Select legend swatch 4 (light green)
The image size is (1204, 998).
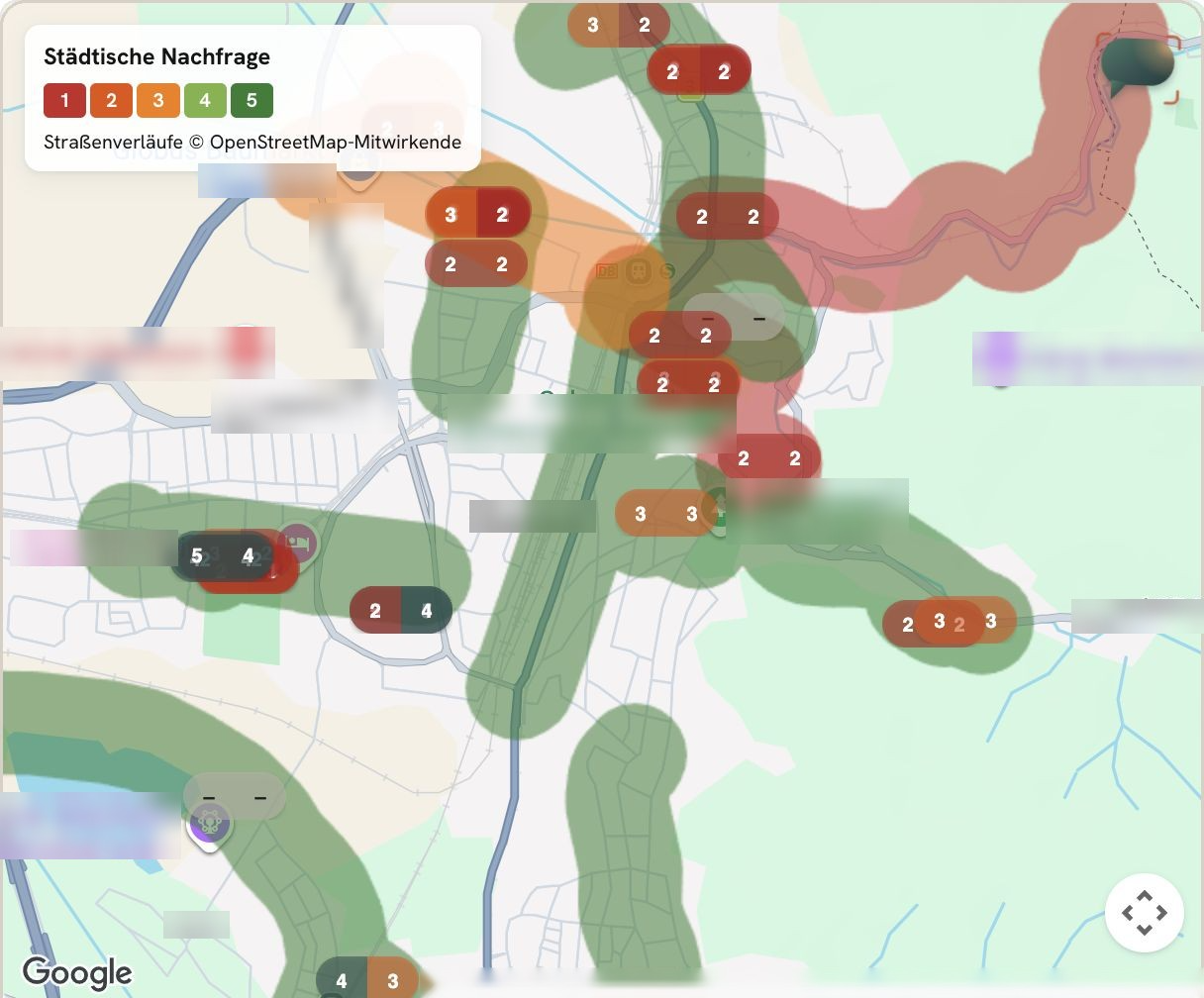205,100
